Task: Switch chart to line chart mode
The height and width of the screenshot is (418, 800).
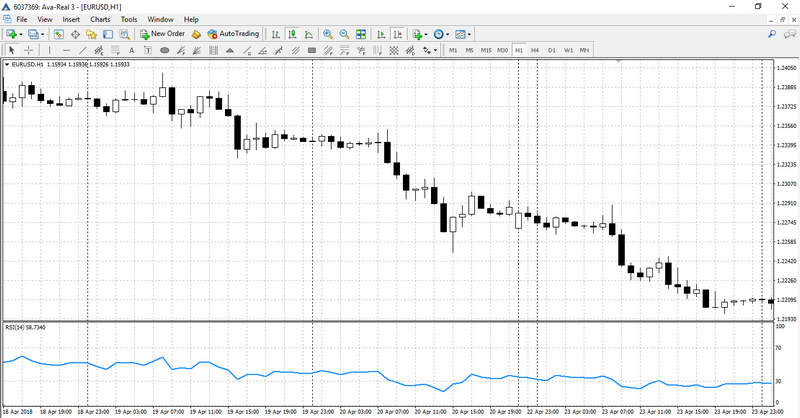Action: (307, 34)
